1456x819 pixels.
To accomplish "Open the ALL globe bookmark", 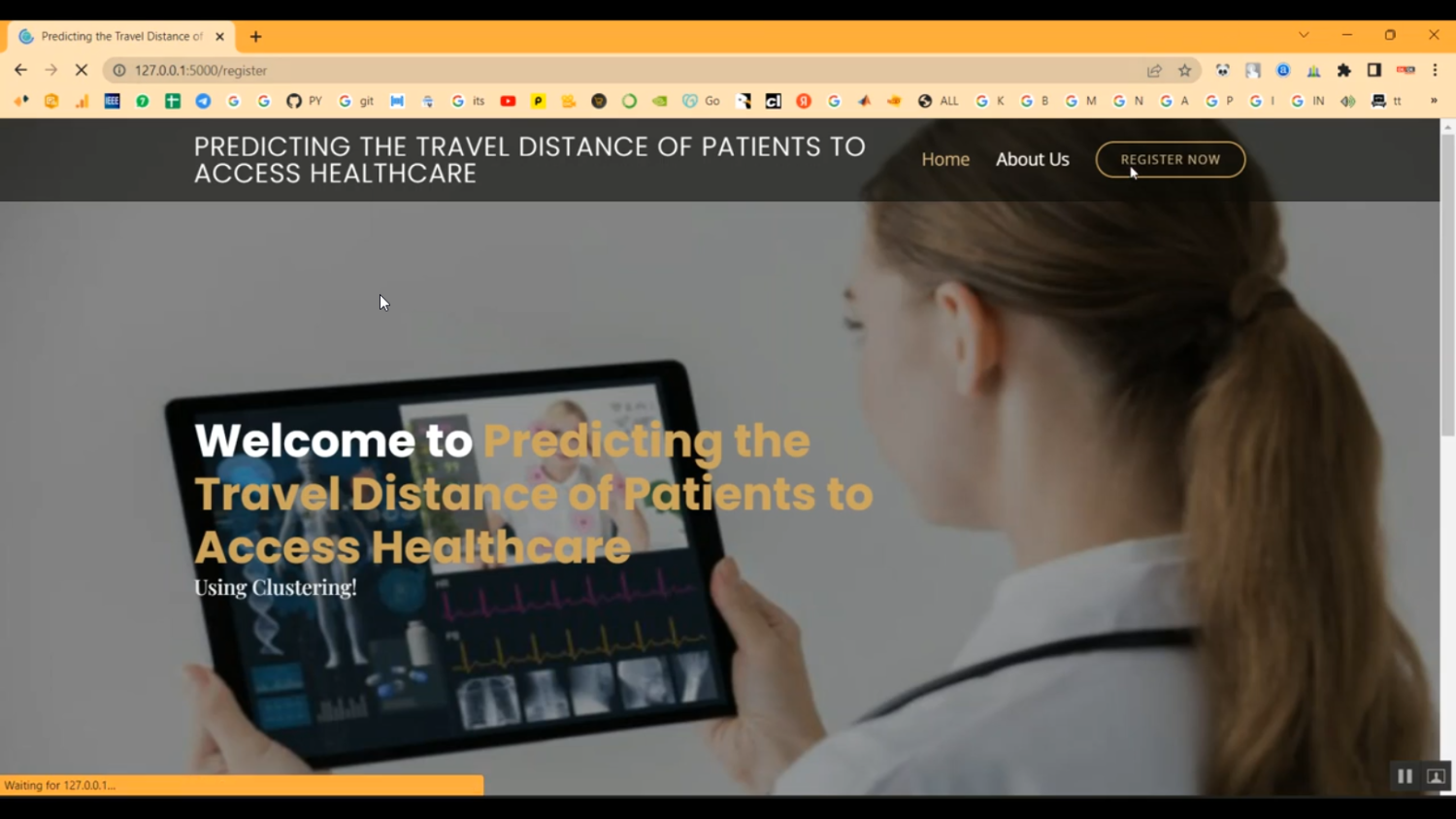I will [939, 101].
